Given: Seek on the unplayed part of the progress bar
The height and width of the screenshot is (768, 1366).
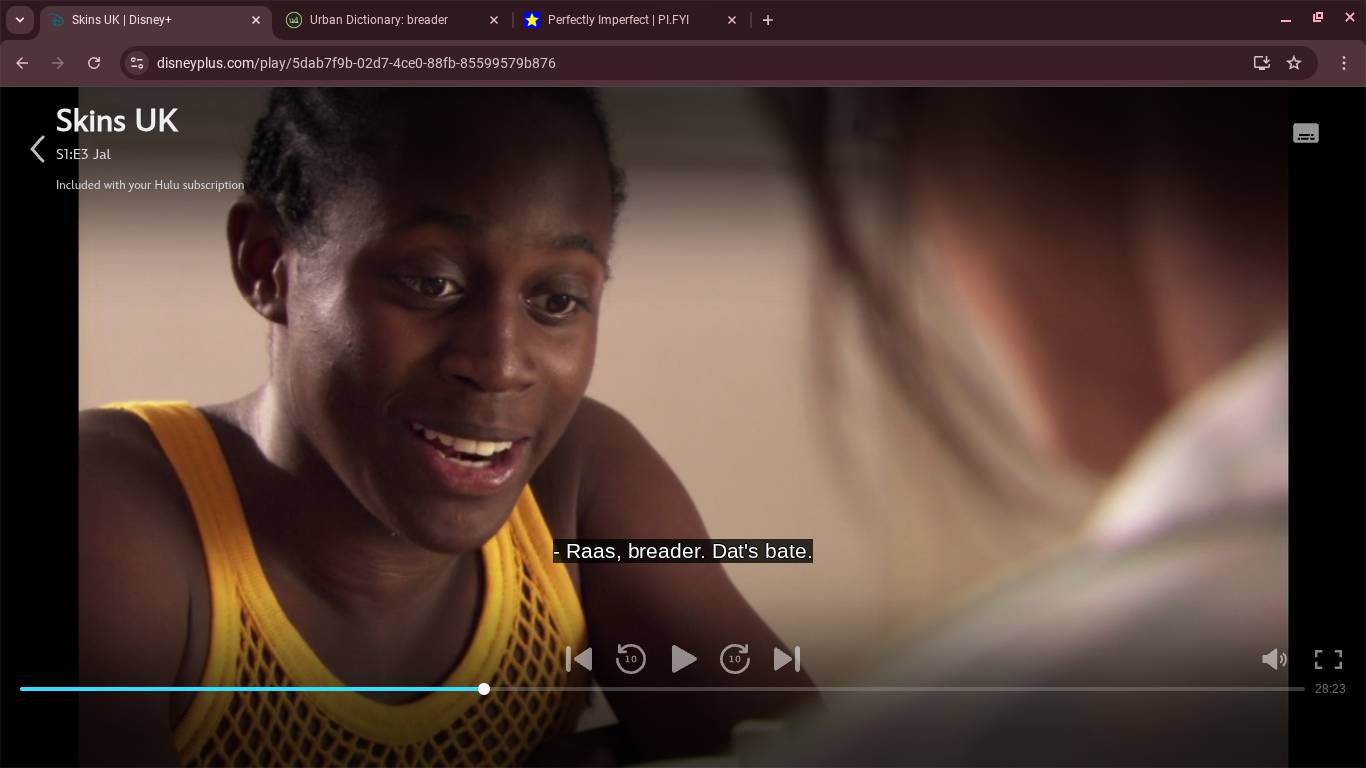Looking at the screenshot, I should point(897,689).
